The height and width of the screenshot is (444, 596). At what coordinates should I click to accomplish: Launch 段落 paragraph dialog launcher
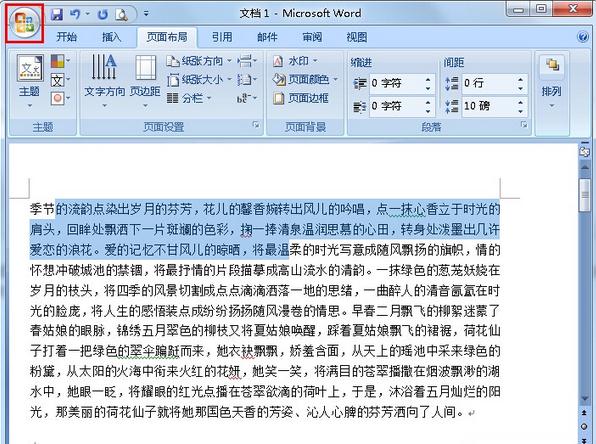tap(524, 125)
